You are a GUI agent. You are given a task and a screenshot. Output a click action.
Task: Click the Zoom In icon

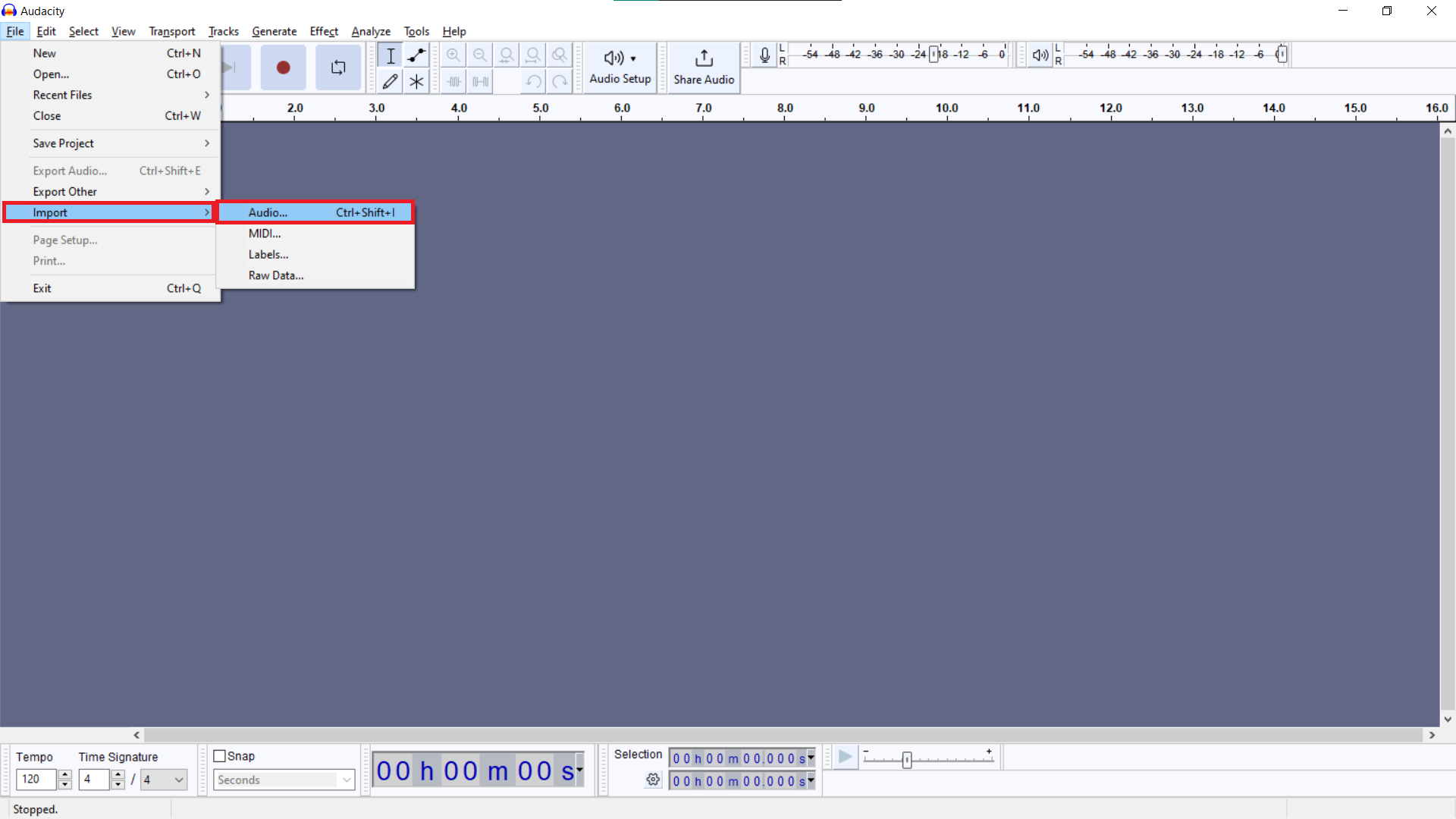(x=453, y=55)
